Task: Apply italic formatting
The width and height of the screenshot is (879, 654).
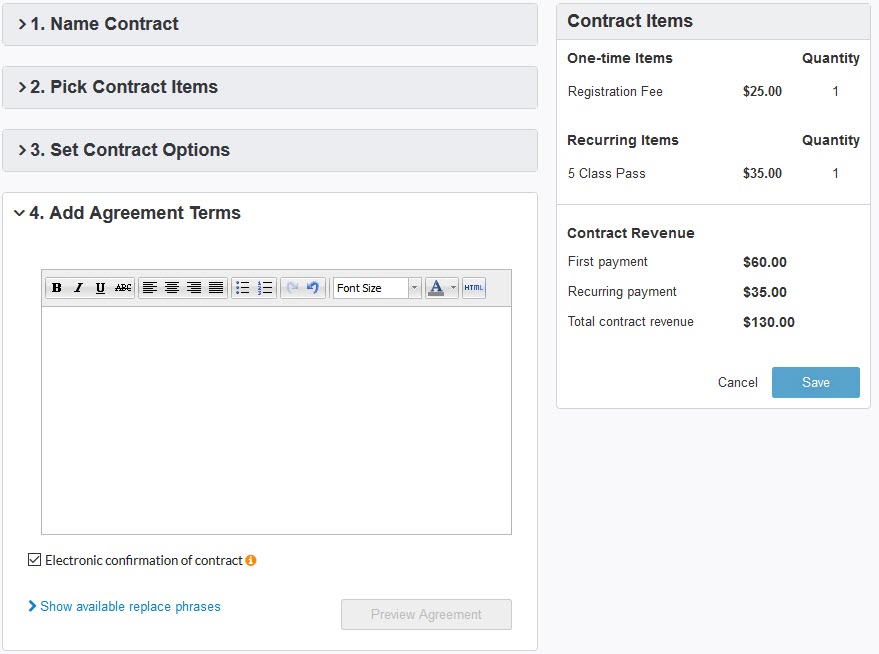Action: click(x=78, y=287)
